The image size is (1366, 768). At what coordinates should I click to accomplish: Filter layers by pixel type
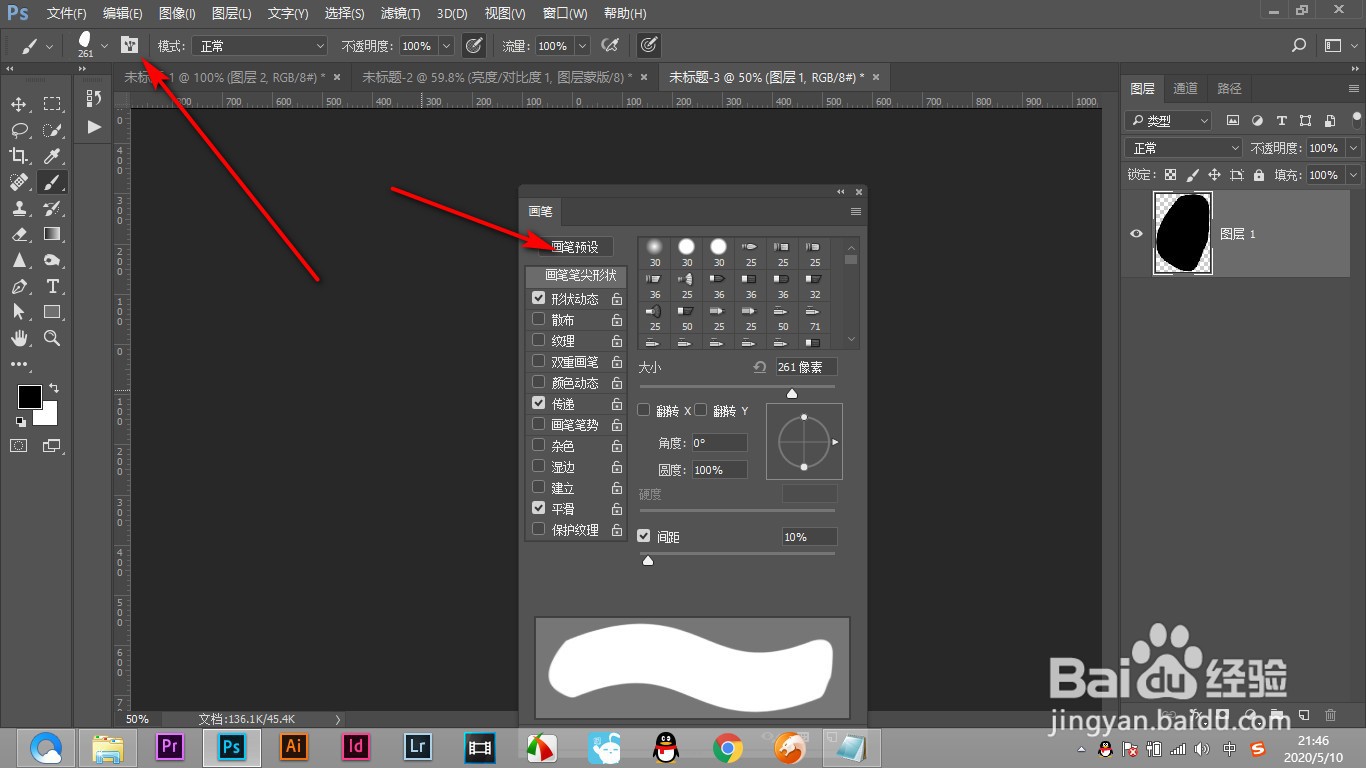[1233, 120]
